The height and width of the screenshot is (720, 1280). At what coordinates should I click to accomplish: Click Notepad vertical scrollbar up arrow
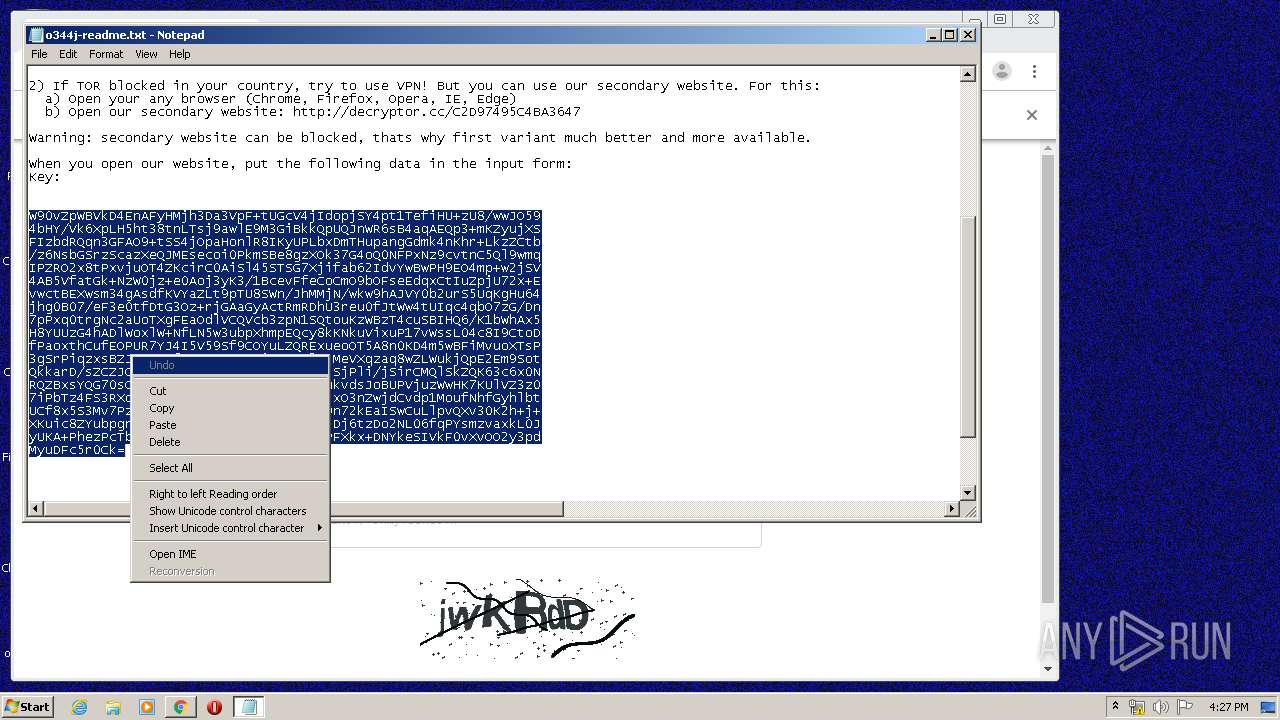(967, 74)
